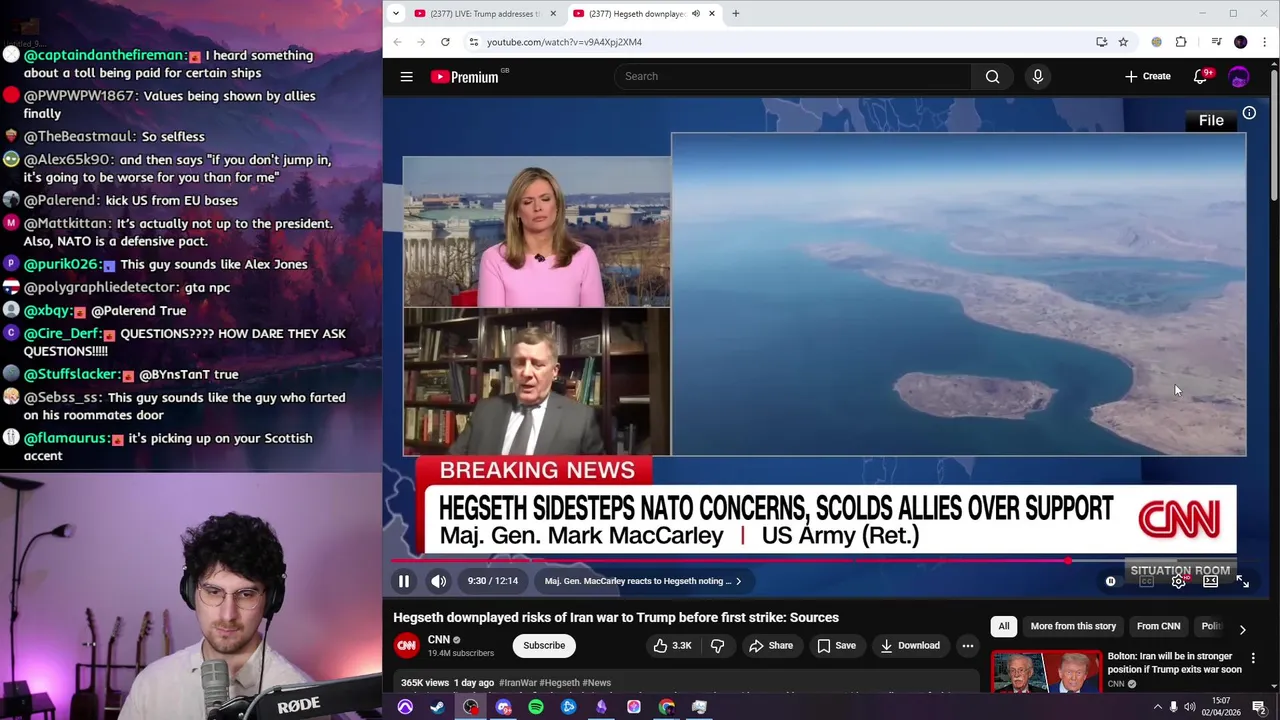This screenshot has height=720, width=1280.
Task: Show hidden system tray icons
Action: (x=1158, y=707)
